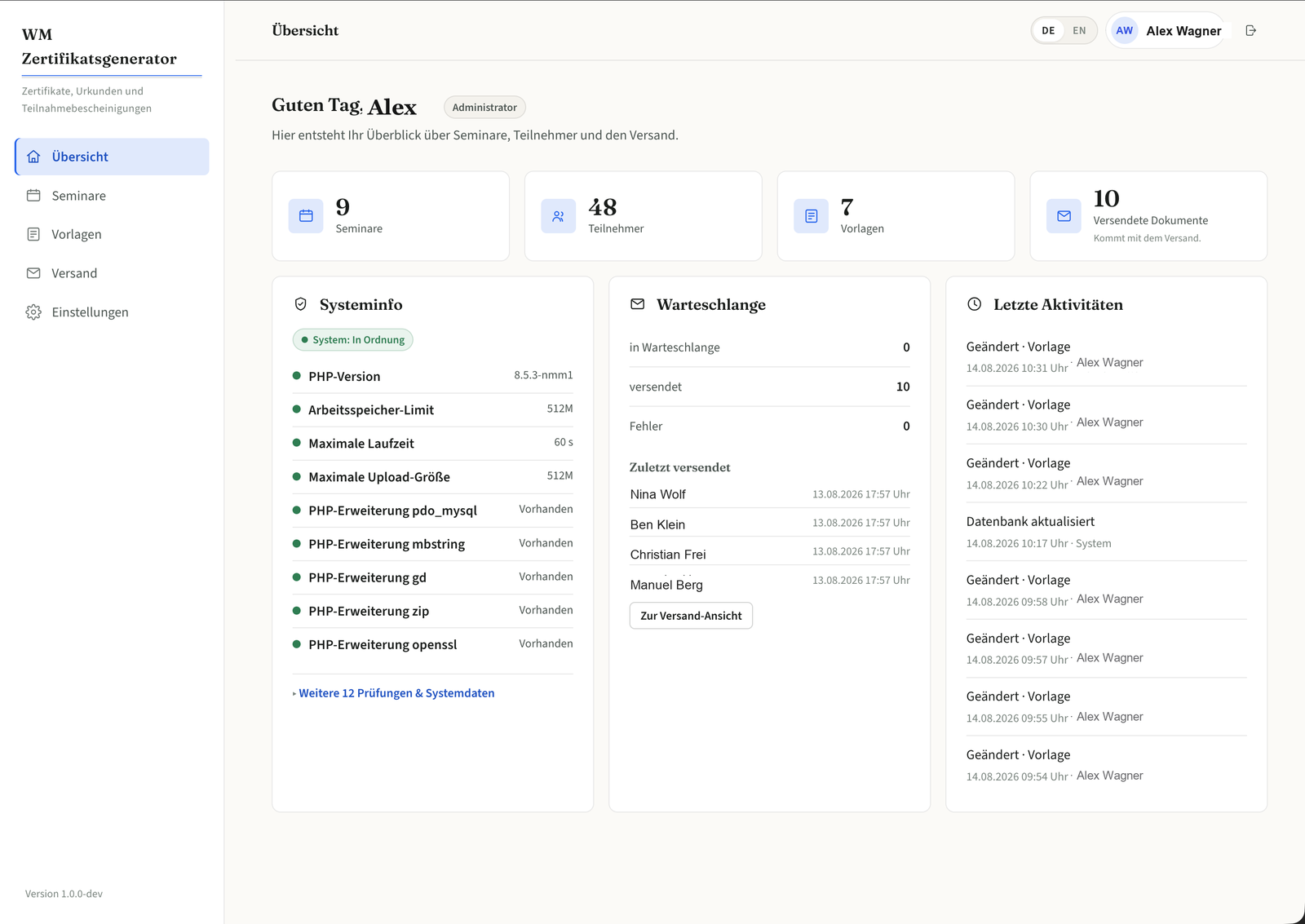Click the 'in Warteschlange' queue row
Image resolution: width=1305 pixels, height=924 pixels.
[769, 347]
